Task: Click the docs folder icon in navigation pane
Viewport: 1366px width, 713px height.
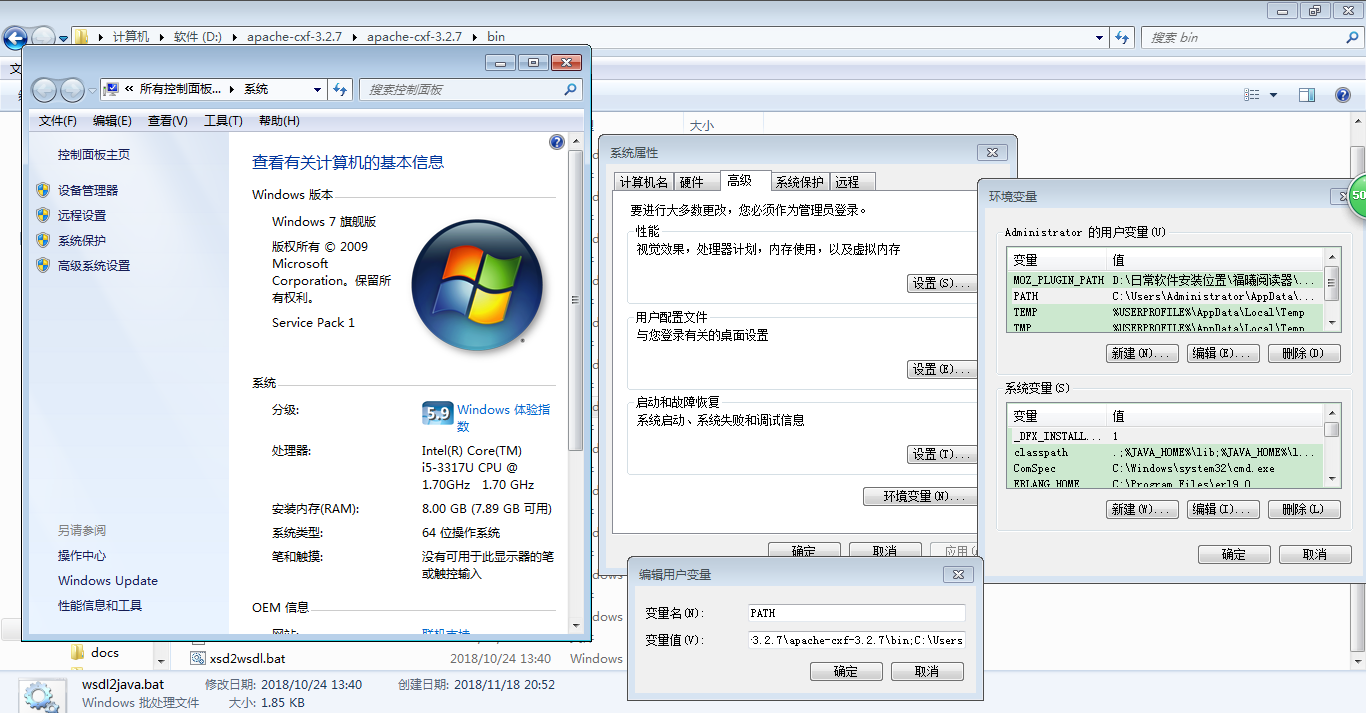Action: [x=78, y=652]
